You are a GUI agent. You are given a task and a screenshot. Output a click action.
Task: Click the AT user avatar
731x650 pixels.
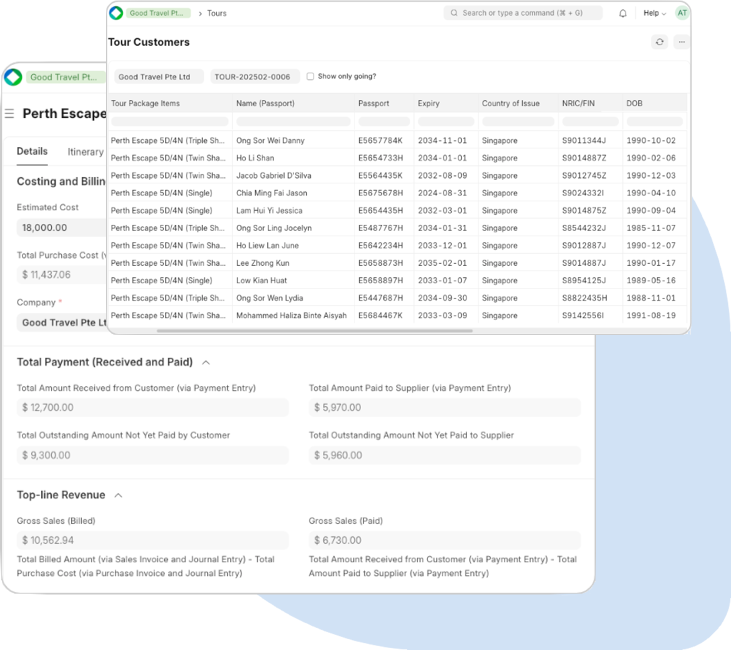pyautogui.click(x=682, y=13)
